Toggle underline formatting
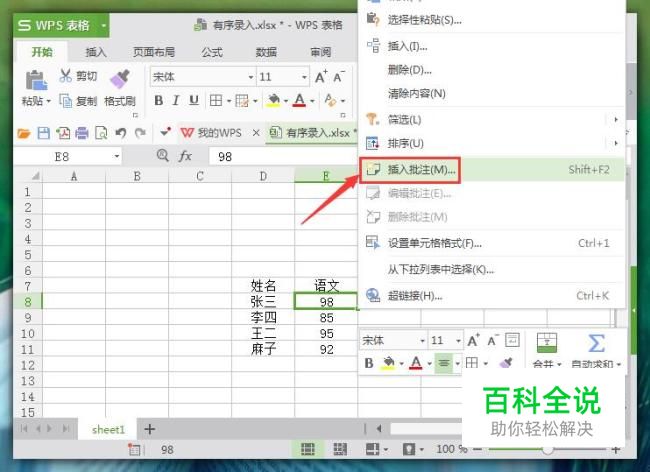650x472 pixels. (x=194, y=100)
